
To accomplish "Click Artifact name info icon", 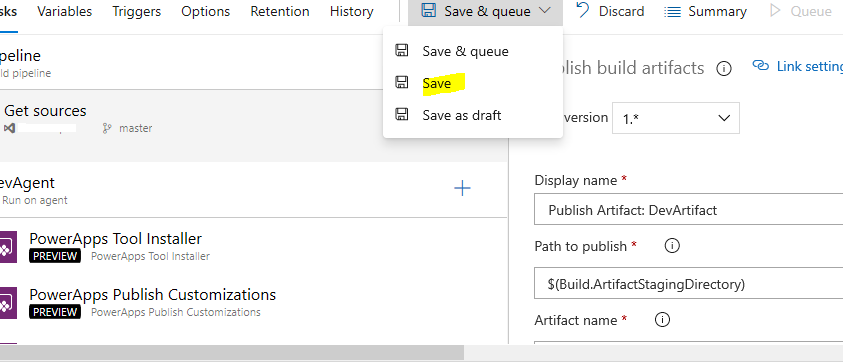I will click(662, 320).
